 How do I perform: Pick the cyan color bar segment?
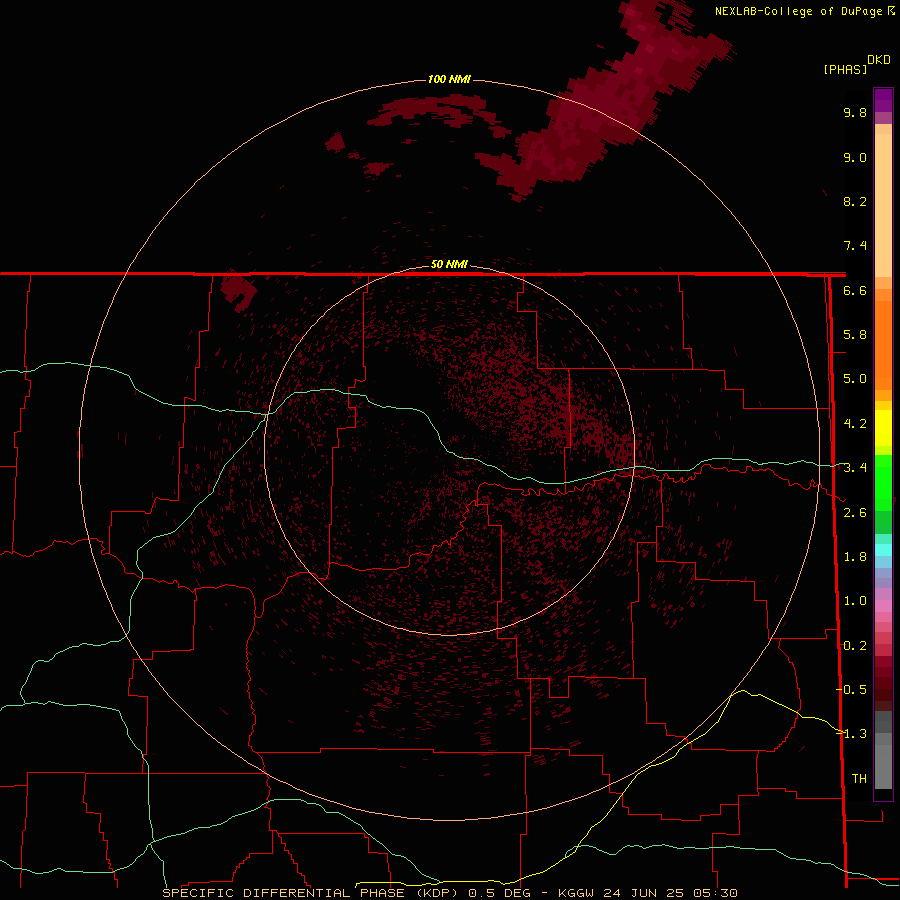click(883, 550)
